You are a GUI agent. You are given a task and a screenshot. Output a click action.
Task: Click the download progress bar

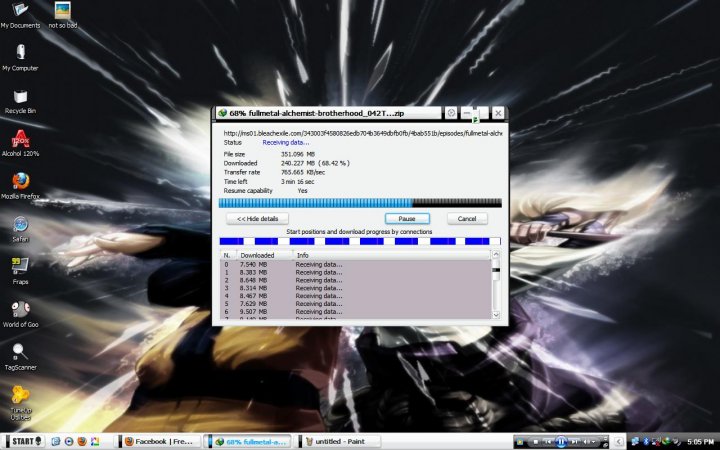(359, 201)
